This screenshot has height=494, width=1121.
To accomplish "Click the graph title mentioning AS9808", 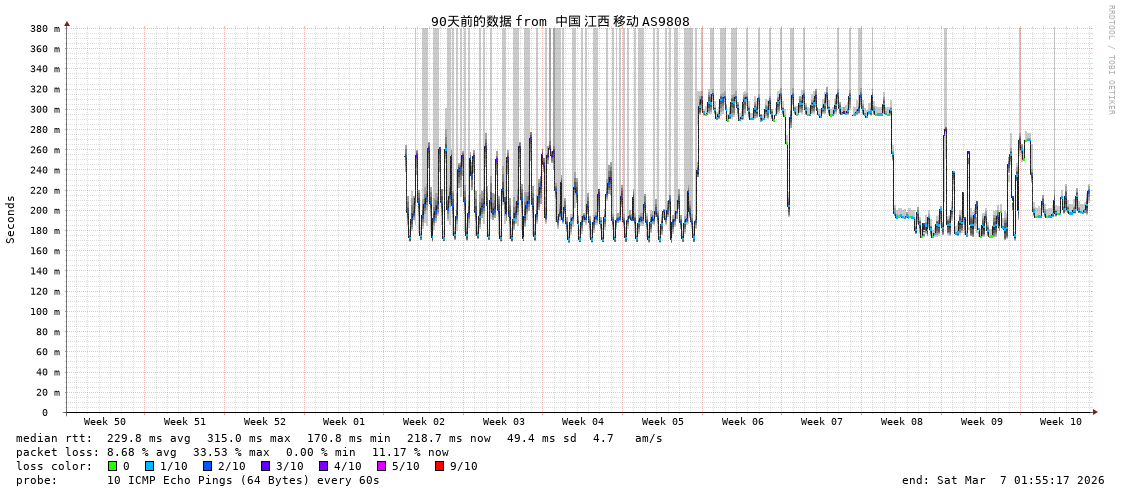I will tap(560, 21).
